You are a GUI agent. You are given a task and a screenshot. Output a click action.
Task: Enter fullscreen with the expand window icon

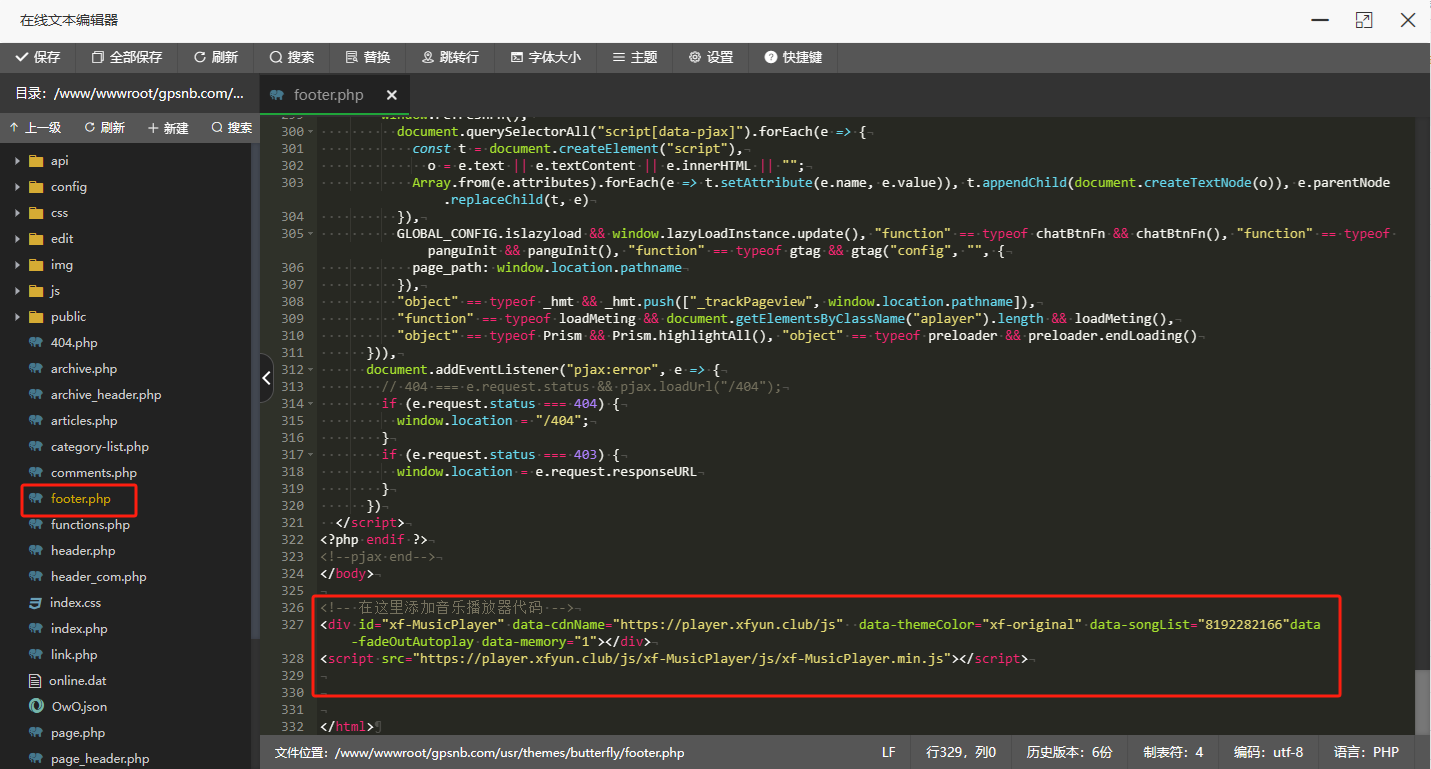click(1364, 20)
